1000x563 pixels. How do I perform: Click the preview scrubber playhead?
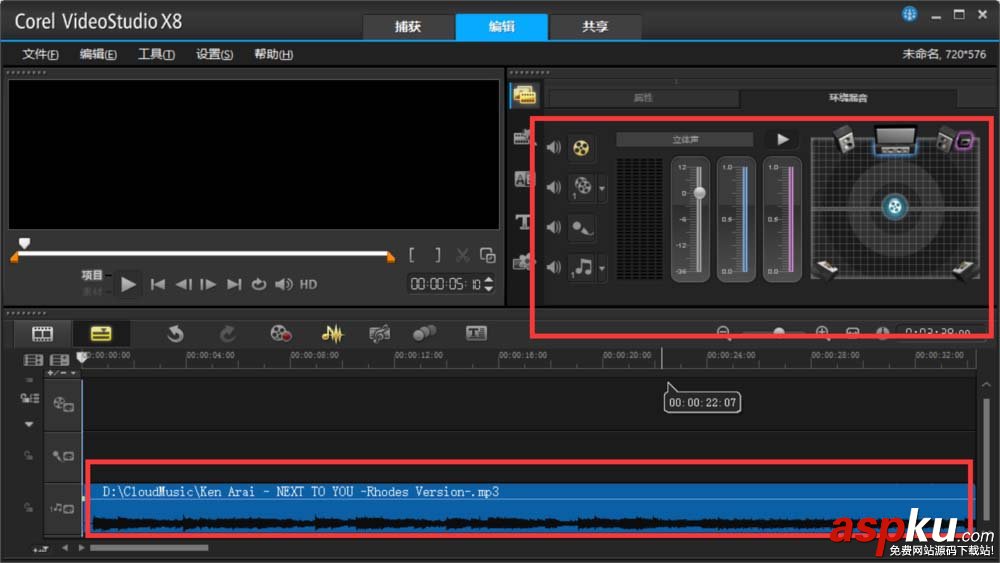[x=24, y=243]
